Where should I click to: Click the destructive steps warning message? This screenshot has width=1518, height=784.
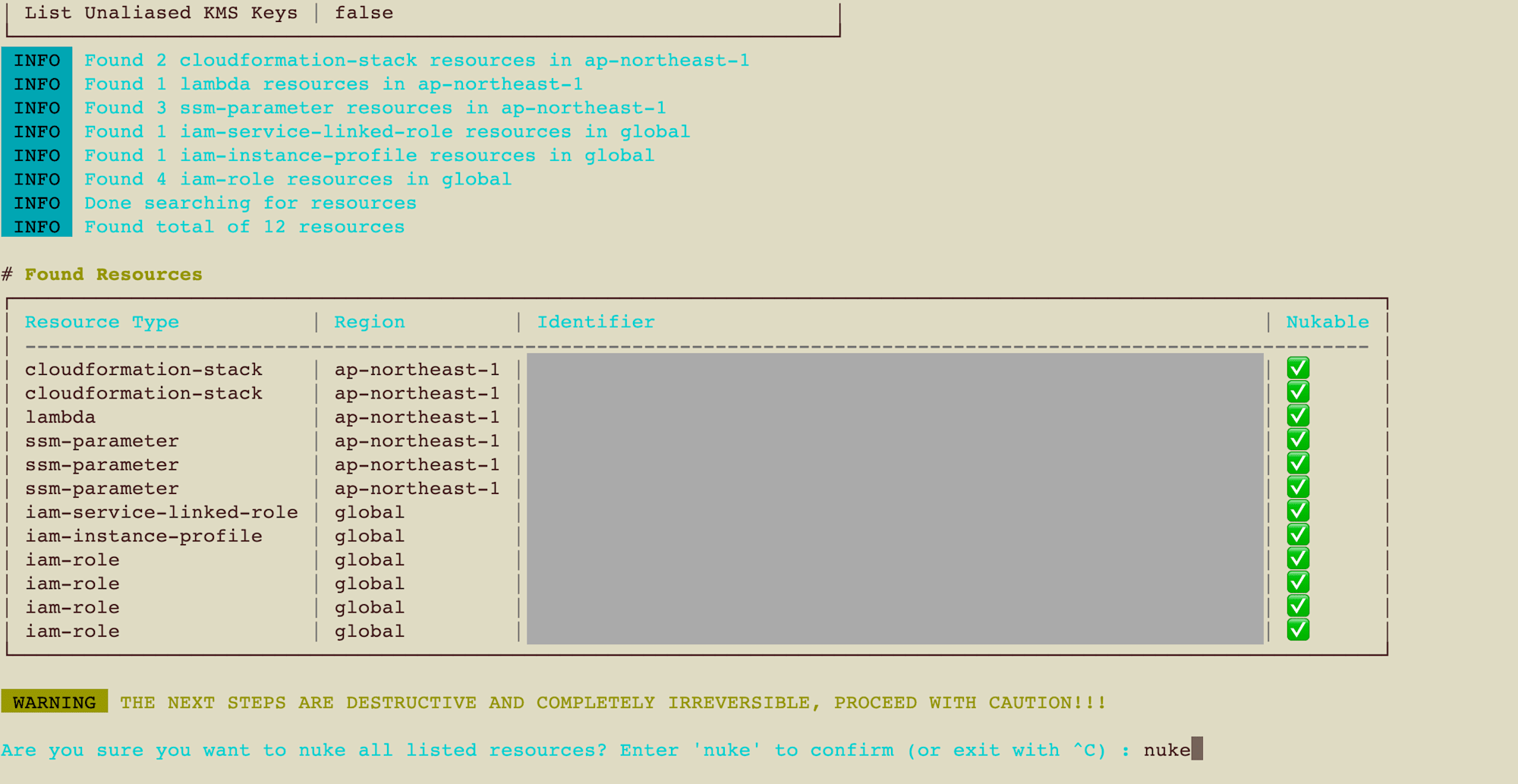613,702
